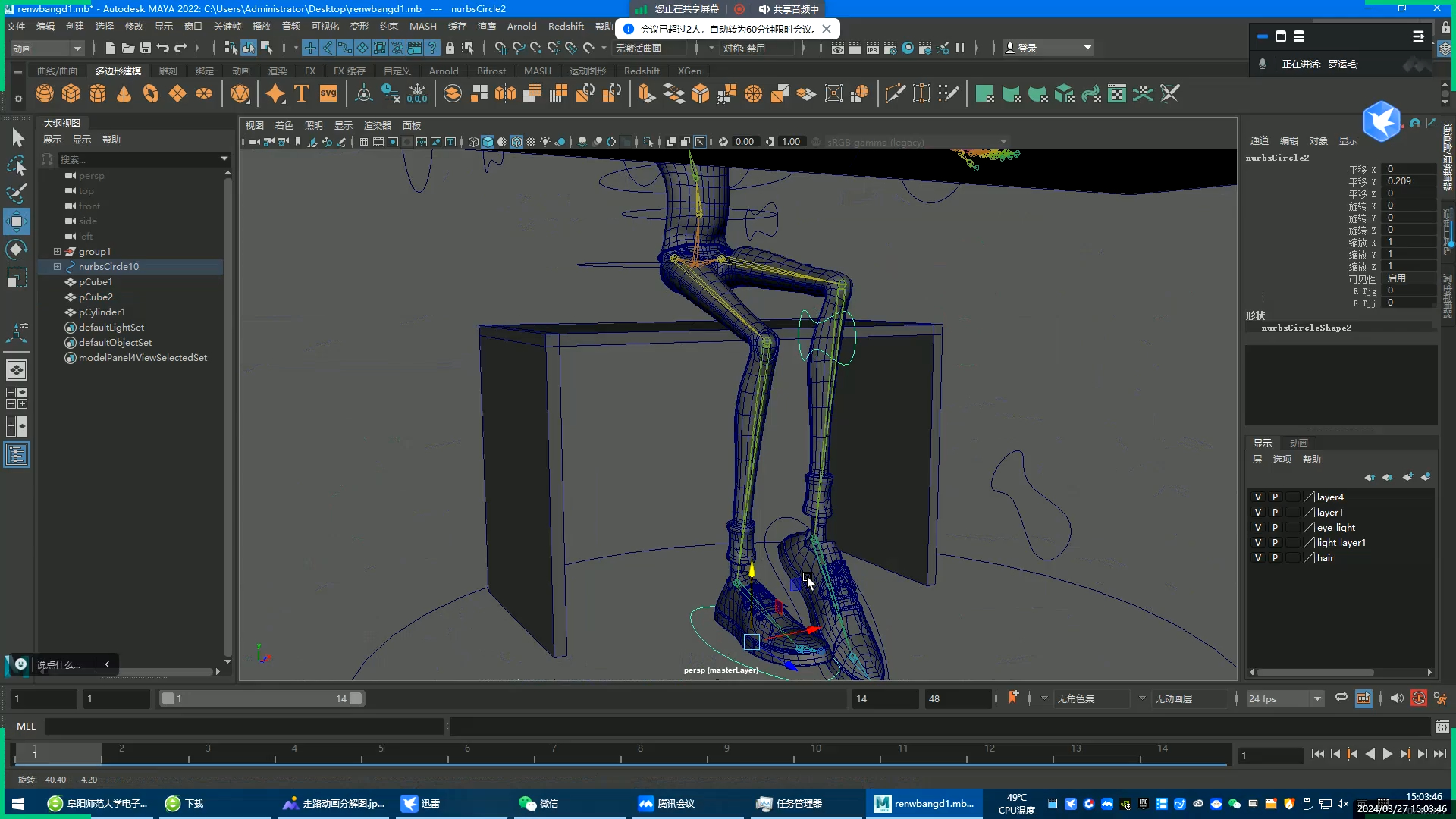Create a polygon cylinder from the shelf
The image size is (1456, 819).
[x=98, y=93]
